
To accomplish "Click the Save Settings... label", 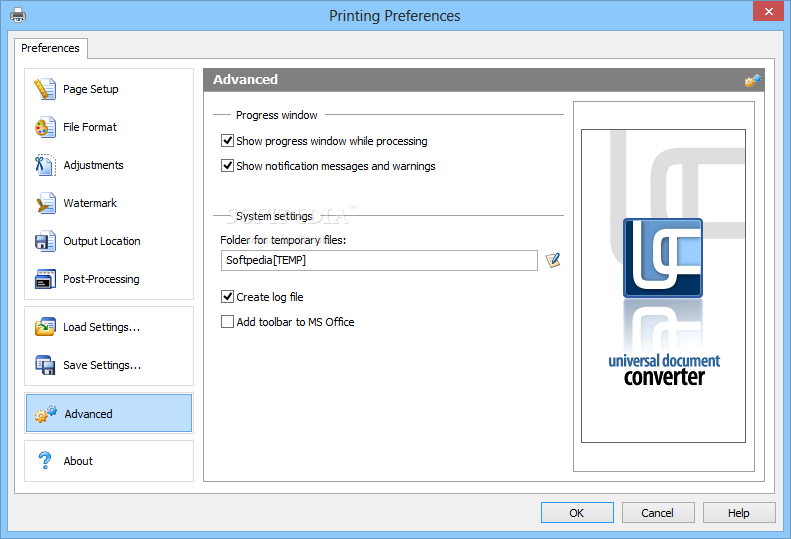I will [102, 365].
